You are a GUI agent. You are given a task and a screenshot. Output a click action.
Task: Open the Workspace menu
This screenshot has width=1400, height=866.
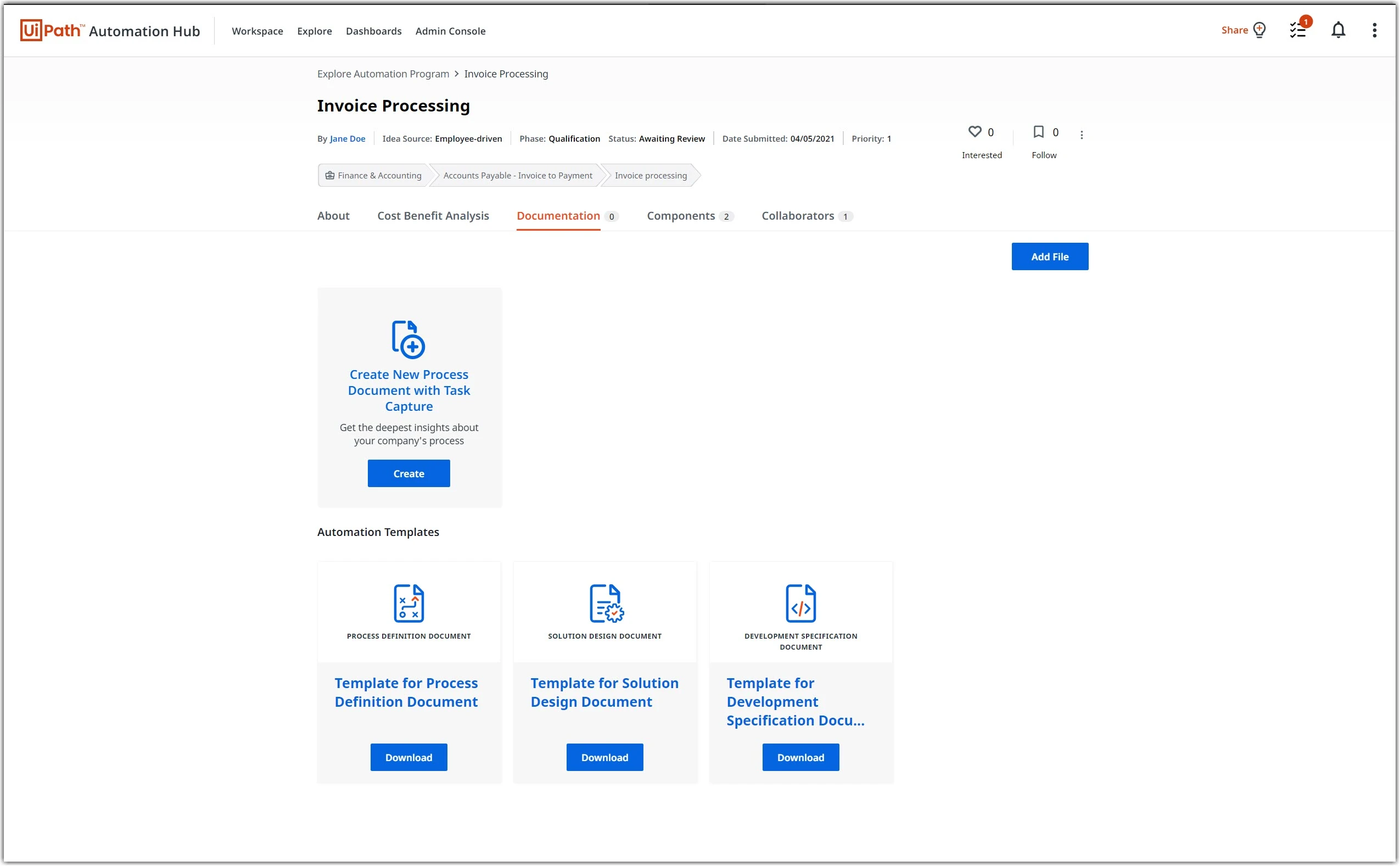click(x=257, y=31)
